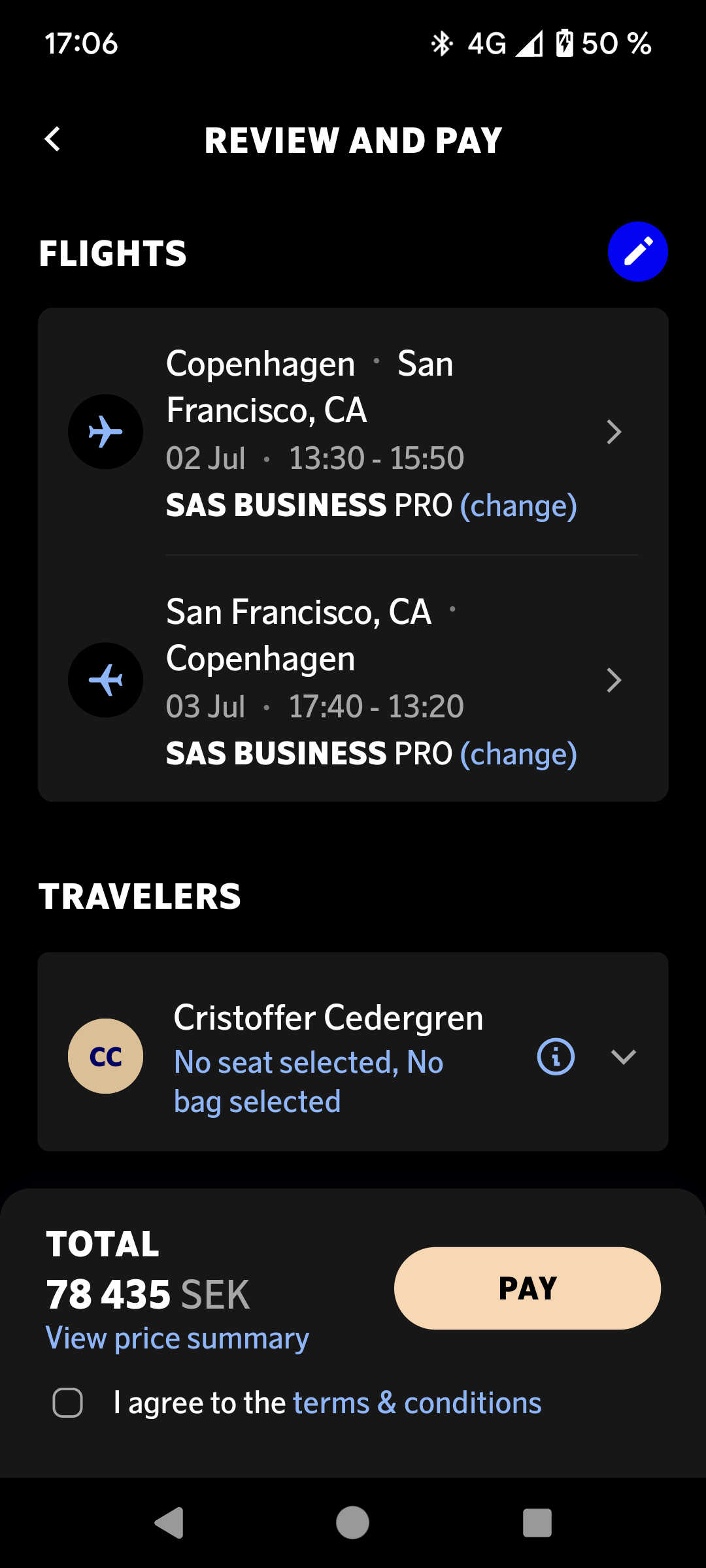Tap the back arrow in header
This screenshot has height=1568, width=706.
(x=53, y=139)
